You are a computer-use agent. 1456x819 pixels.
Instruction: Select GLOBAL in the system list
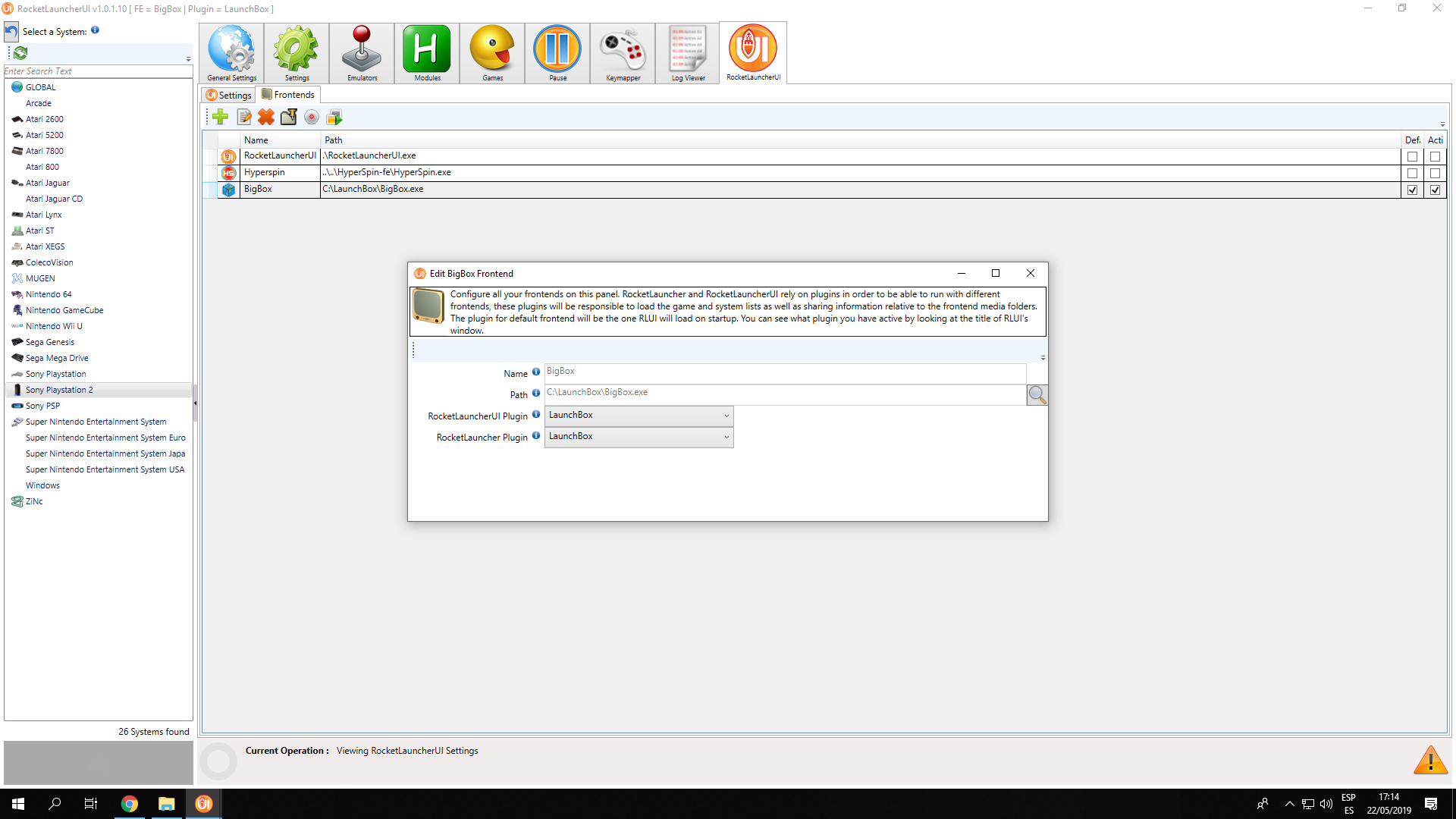tap(40, 87)
